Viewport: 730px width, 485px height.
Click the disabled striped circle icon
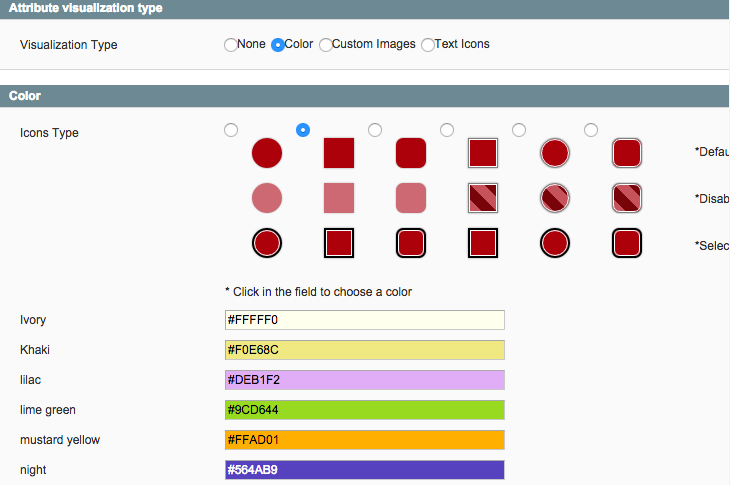(x=555, y=198)
